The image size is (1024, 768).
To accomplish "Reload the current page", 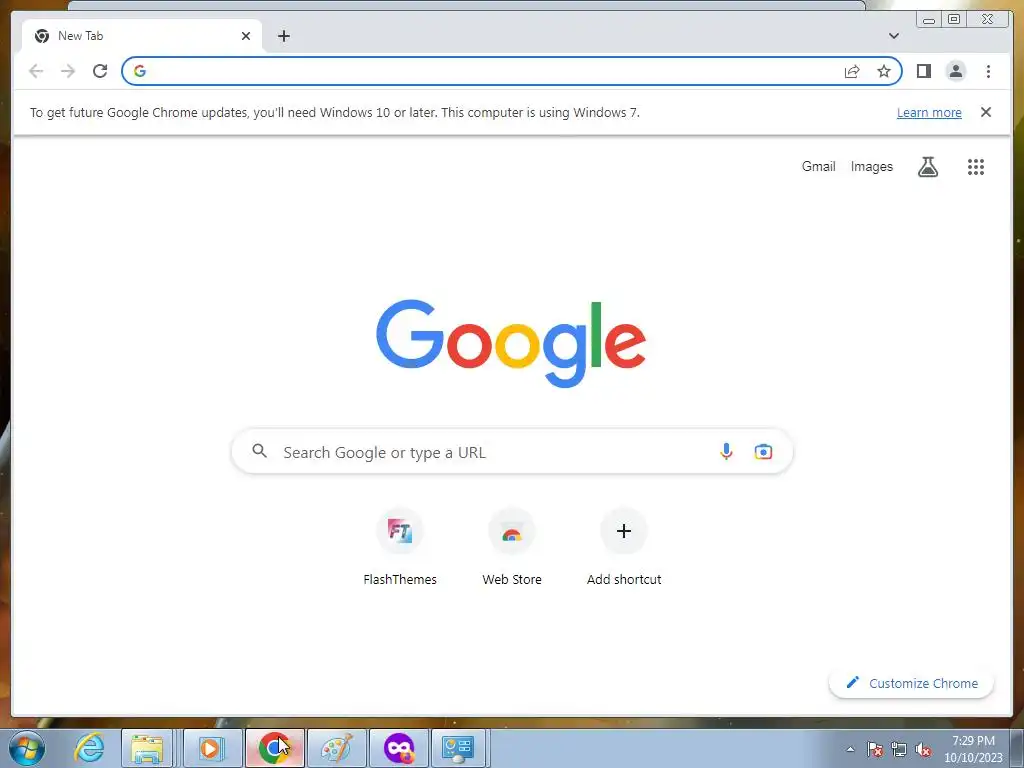I will (x=100, y=71).
